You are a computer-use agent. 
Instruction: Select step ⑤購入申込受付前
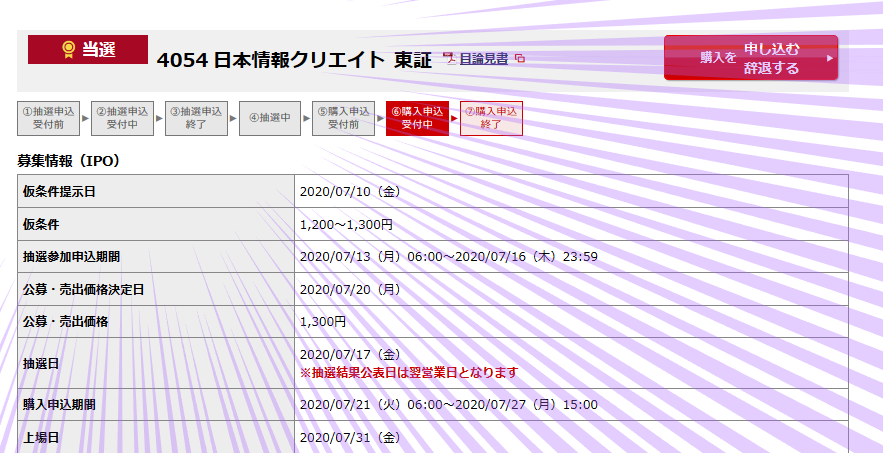pos(344,118)
